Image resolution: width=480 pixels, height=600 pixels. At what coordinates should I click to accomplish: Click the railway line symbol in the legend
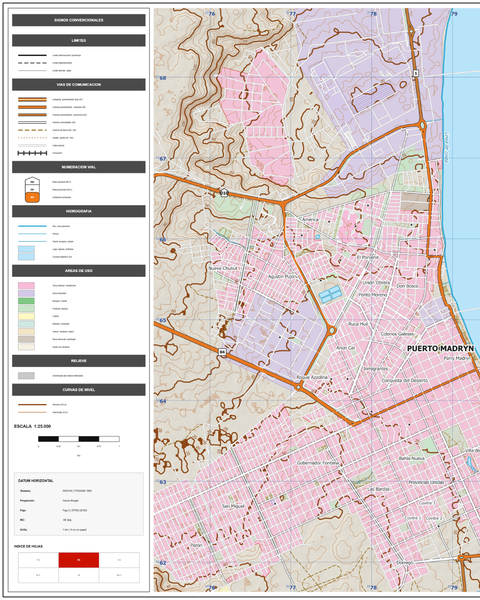tap(33, 153)
